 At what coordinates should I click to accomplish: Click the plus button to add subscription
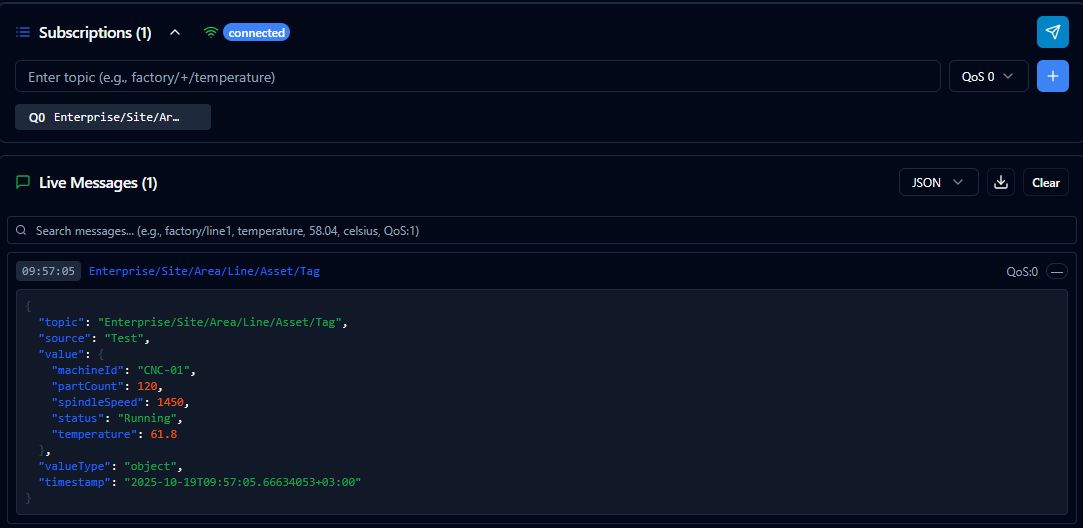pos(1052,76)
